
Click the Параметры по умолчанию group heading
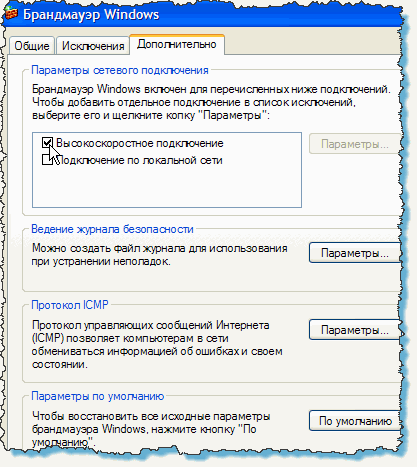[97, 396]
